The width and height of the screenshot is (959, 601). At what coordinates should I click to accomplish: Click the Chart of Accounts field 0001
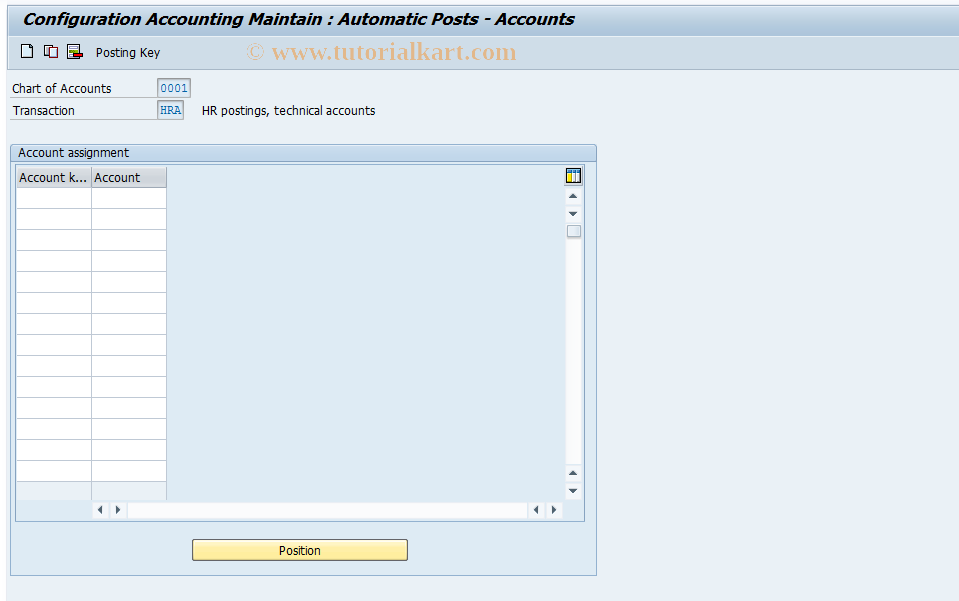(x=174, y=88)
